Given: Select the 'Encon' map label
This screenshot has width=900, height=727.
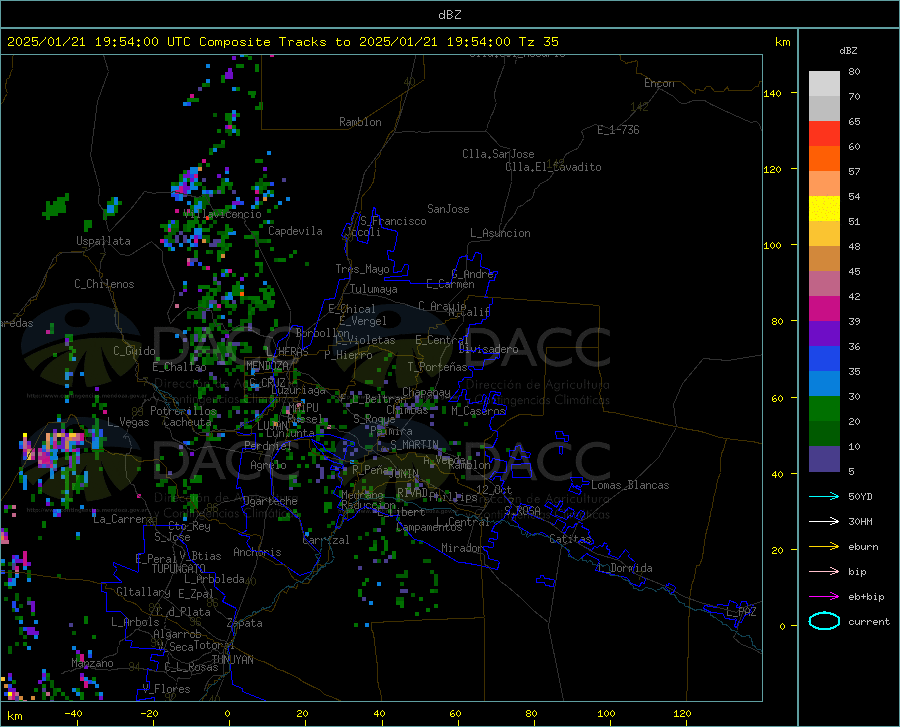Looking at the screenshot, I should 659,83.
